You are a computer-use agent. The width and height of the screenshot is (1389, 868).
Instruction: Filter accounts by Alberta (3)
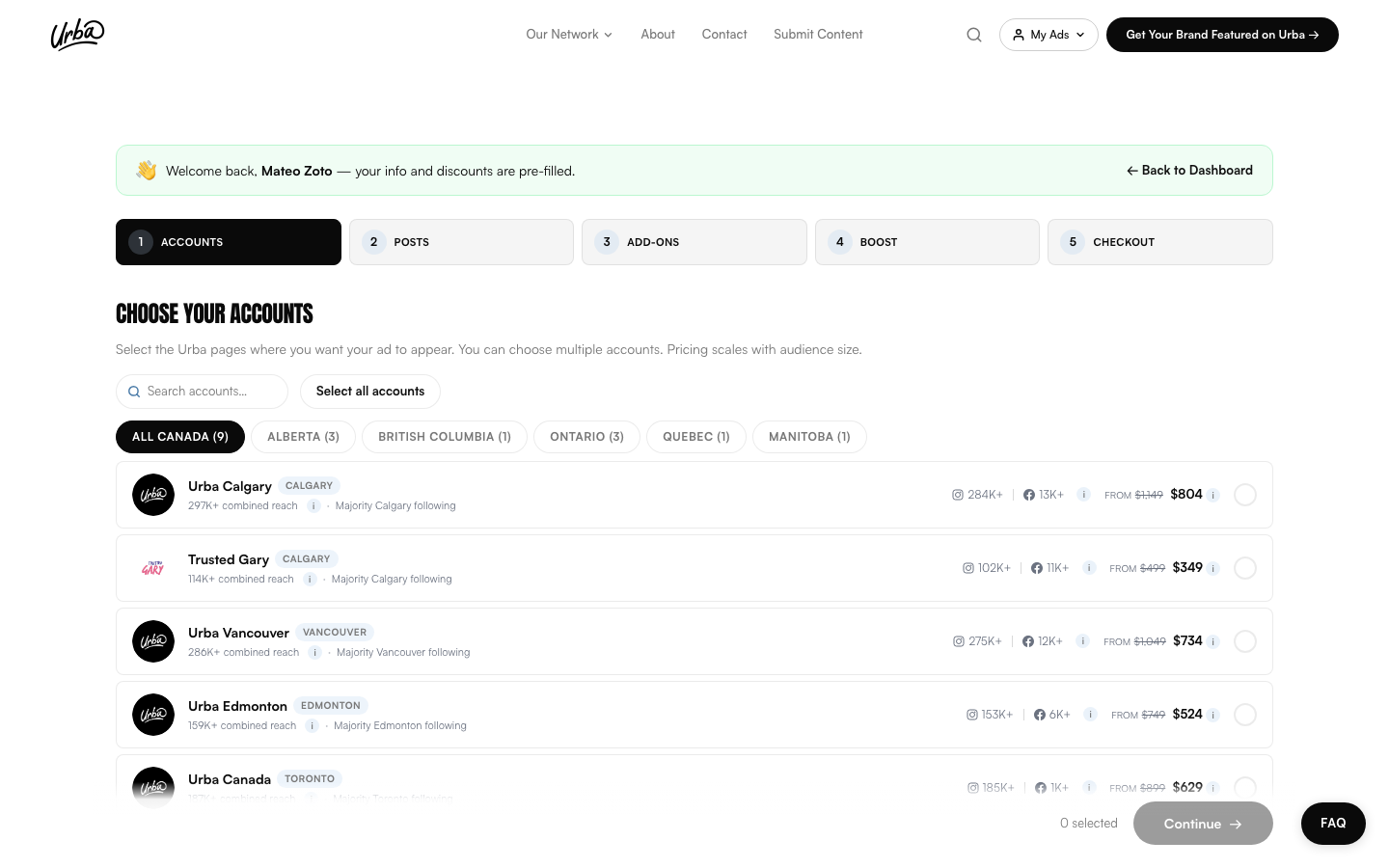click(x=303, y=437)
